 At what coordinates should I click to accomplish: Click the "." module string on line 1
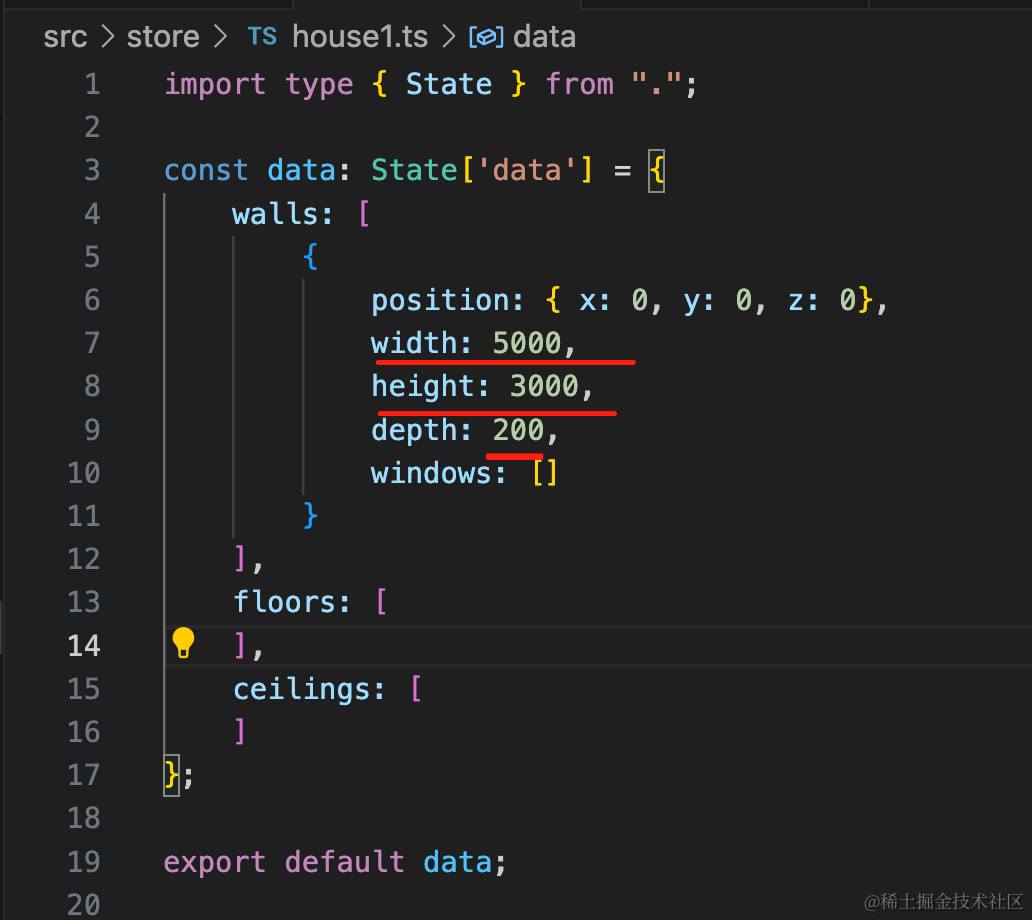point(656,84)
